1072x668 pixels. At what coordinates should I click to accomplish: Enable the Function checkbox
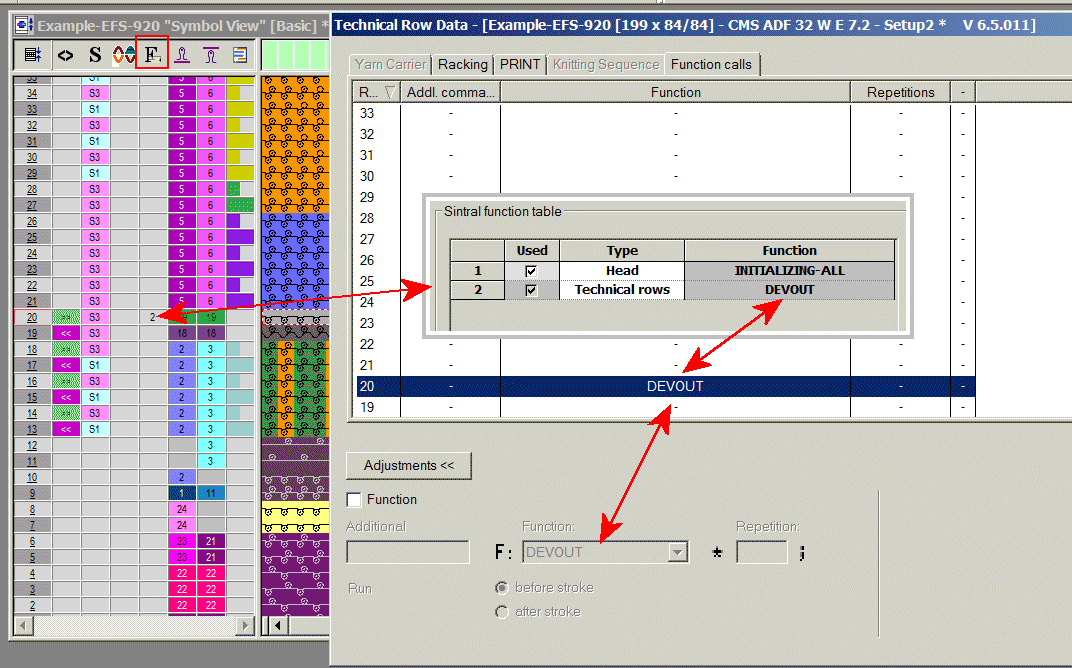click(x=354, y=500)
